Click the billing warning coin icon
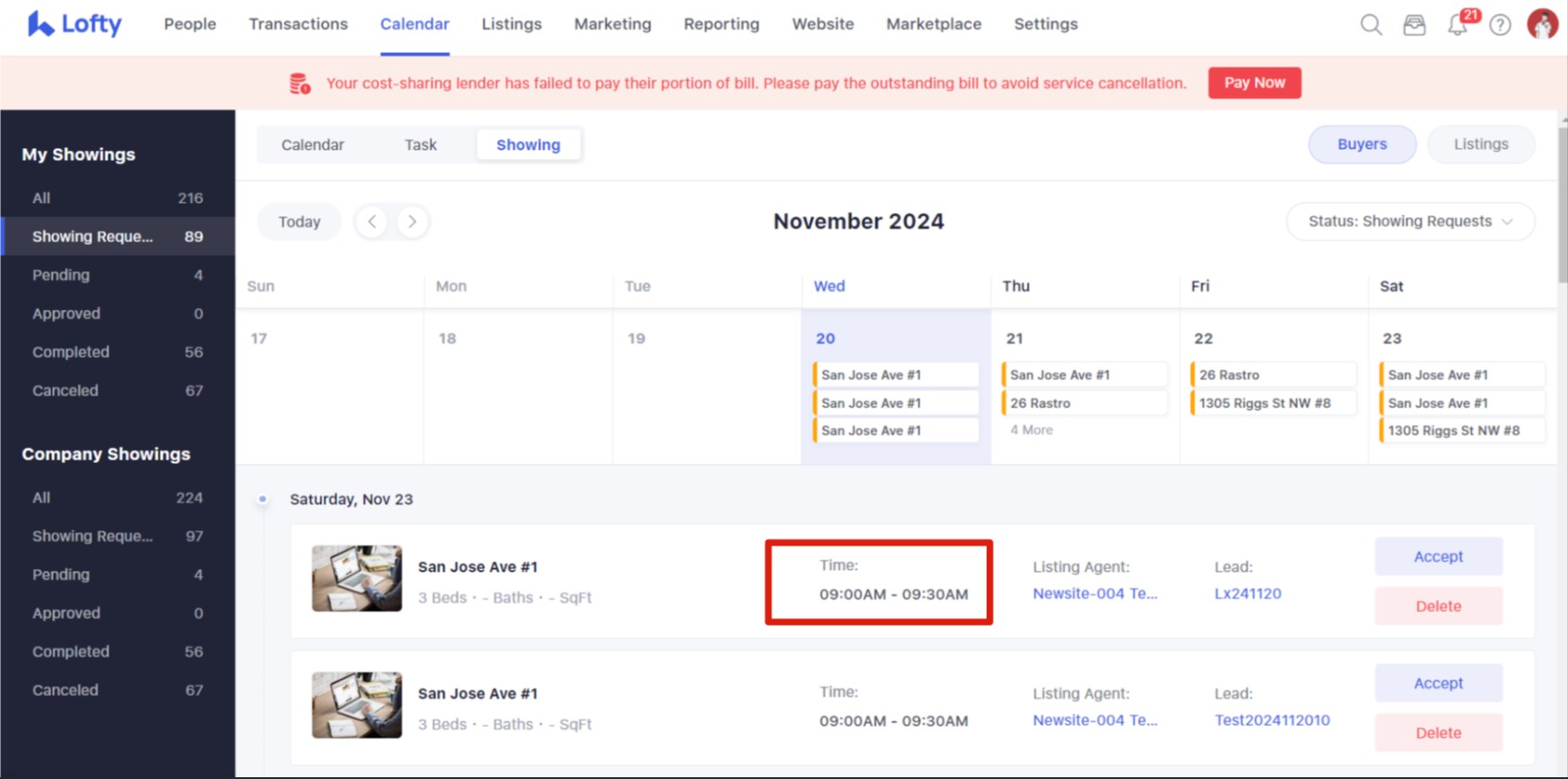Screen dimensions: 1568x779 (300, 83)
